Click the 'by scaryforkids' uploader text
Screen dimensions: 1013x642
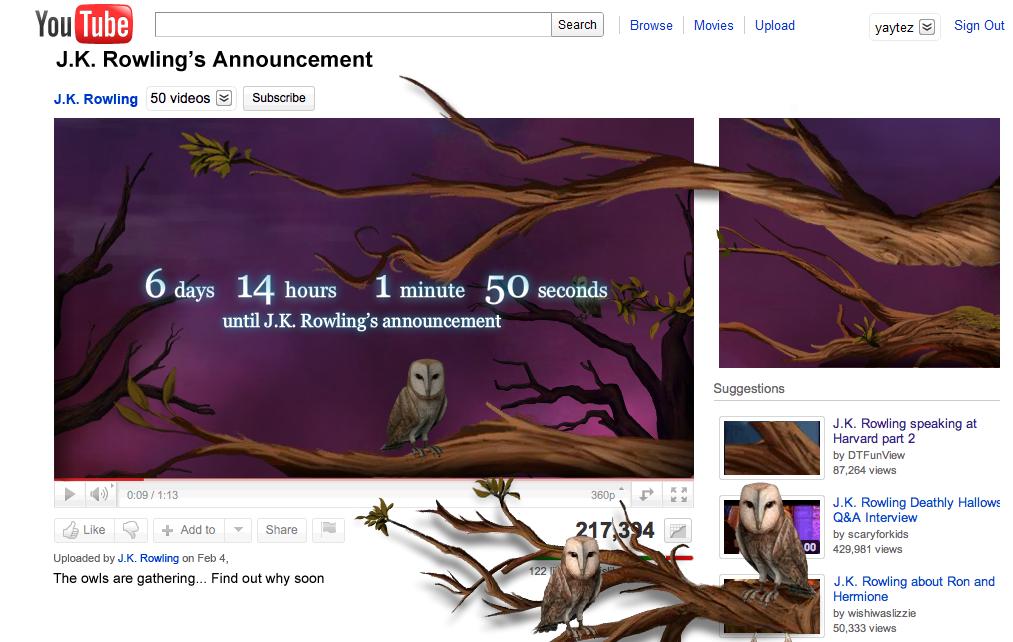870,534
